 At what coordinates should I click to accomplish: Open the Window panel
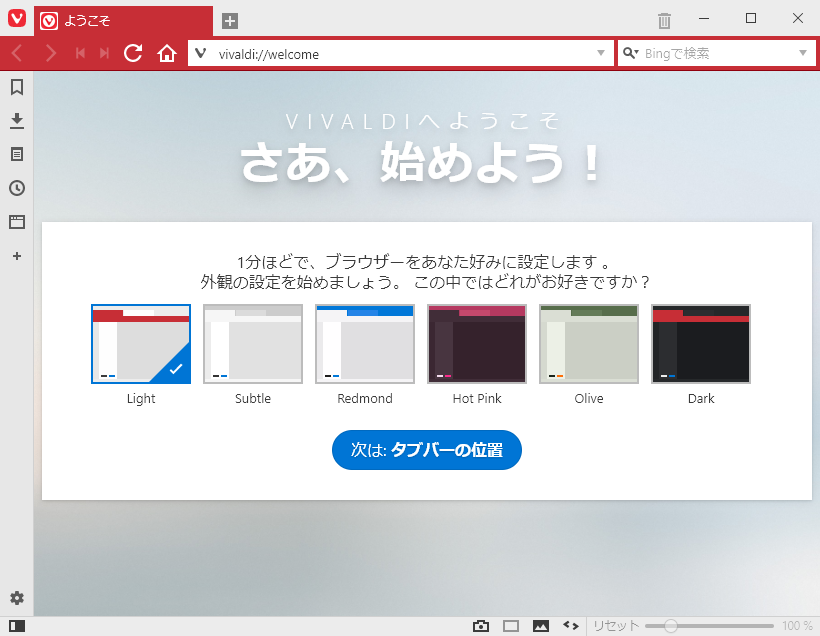[x=17, y=222]
